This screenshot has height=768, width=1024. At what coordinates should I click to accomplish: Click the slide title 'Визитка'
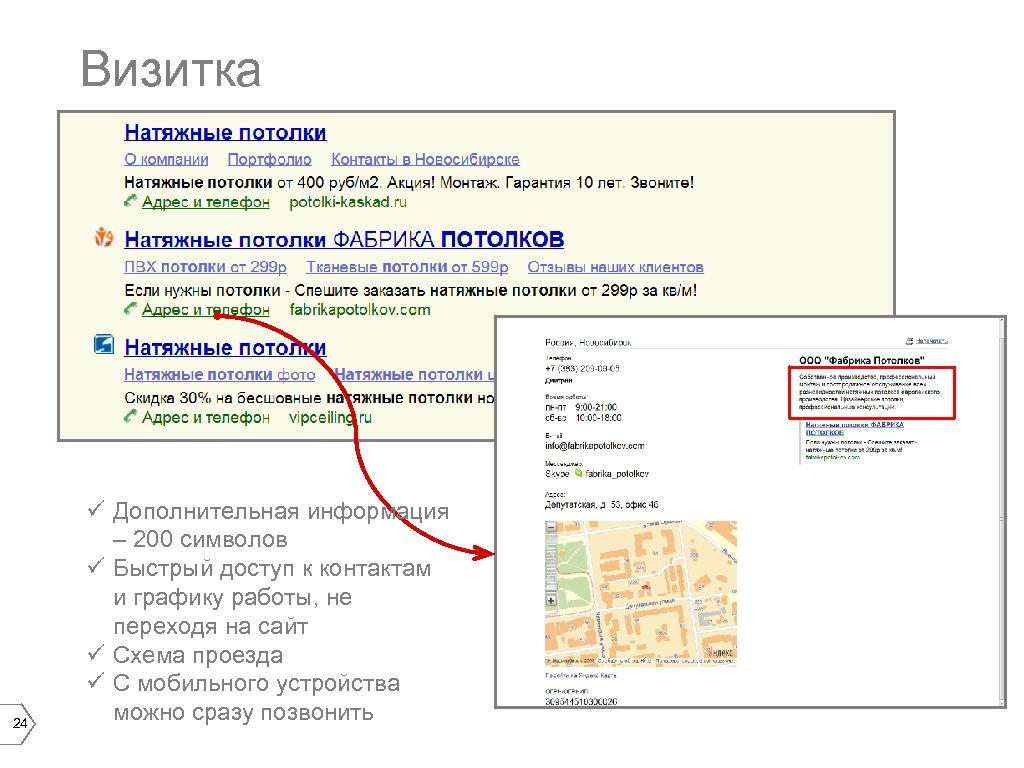pyautogui.click(x=170, y=69)
